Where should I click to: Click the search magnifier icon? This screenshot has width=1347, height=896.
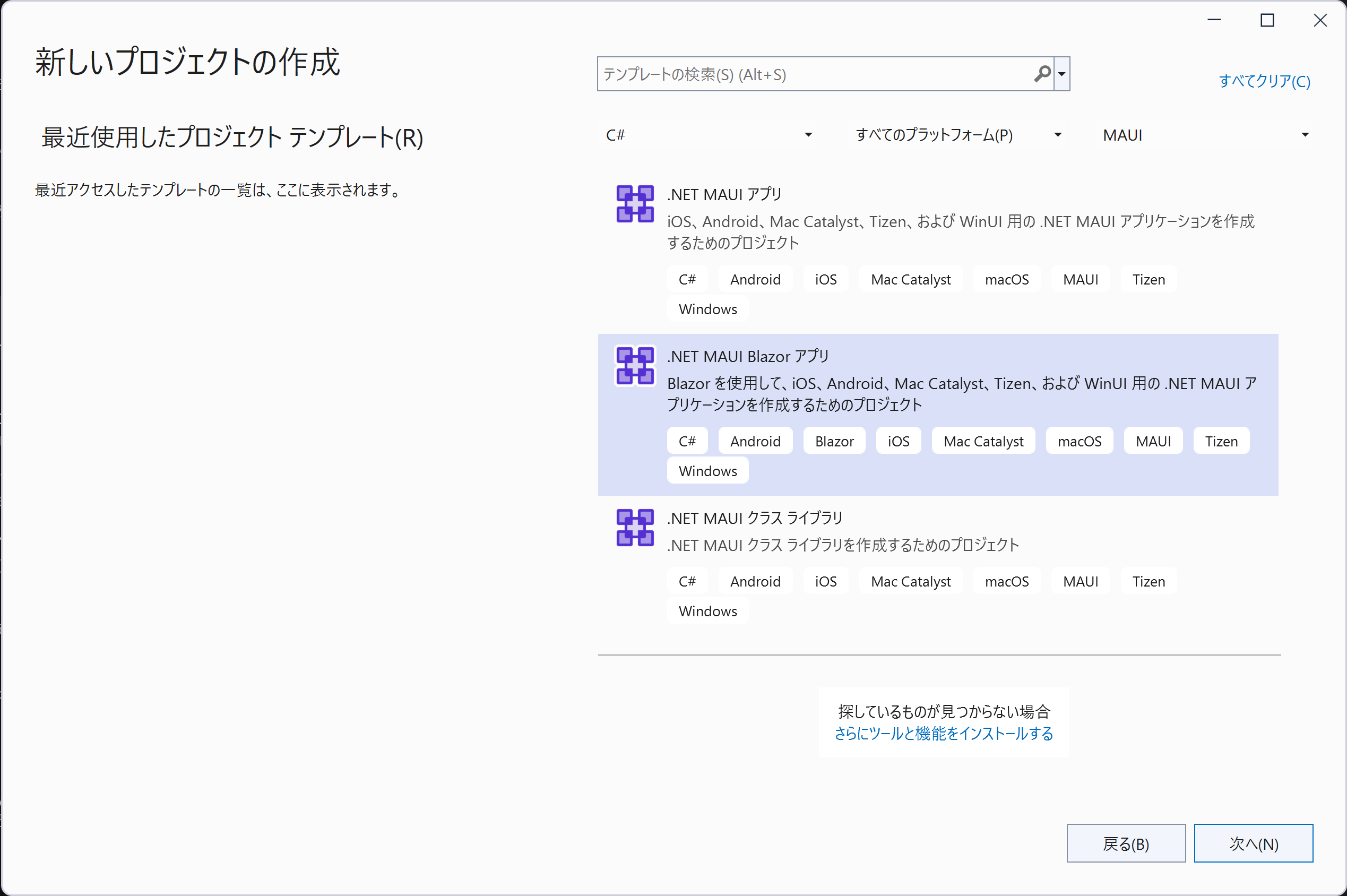[x=1042, y=74]
